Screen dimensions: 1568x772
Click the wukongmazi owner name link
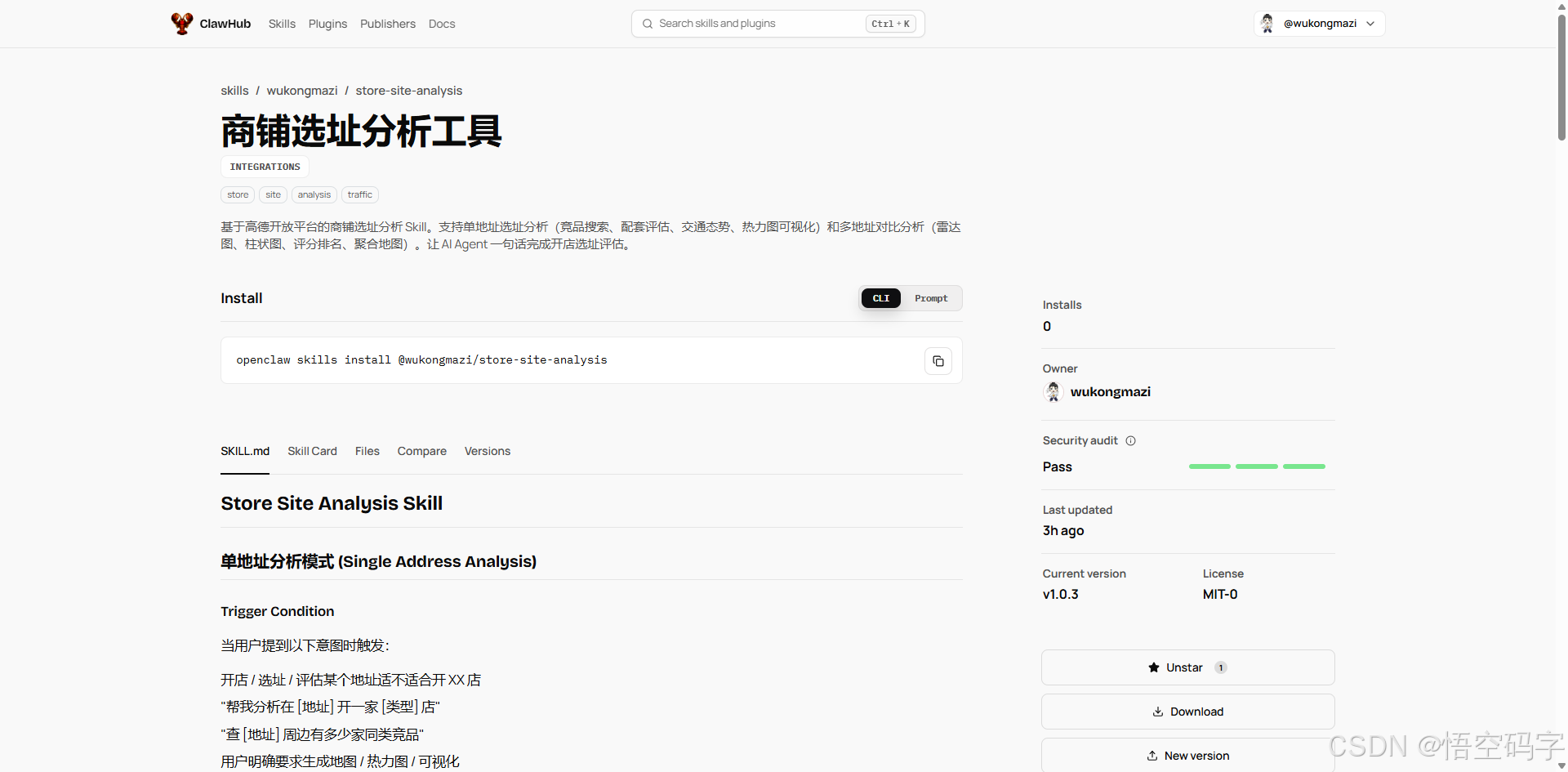(1111, 392)
